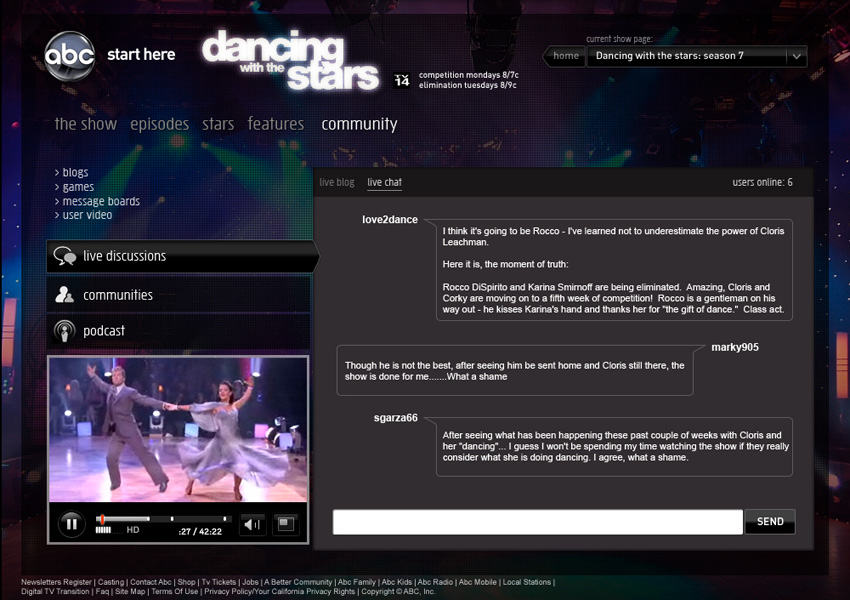This screenshot has width=850, height=600.
Task: Open the current show page dropdown arrow
Action: click(796, 56)
